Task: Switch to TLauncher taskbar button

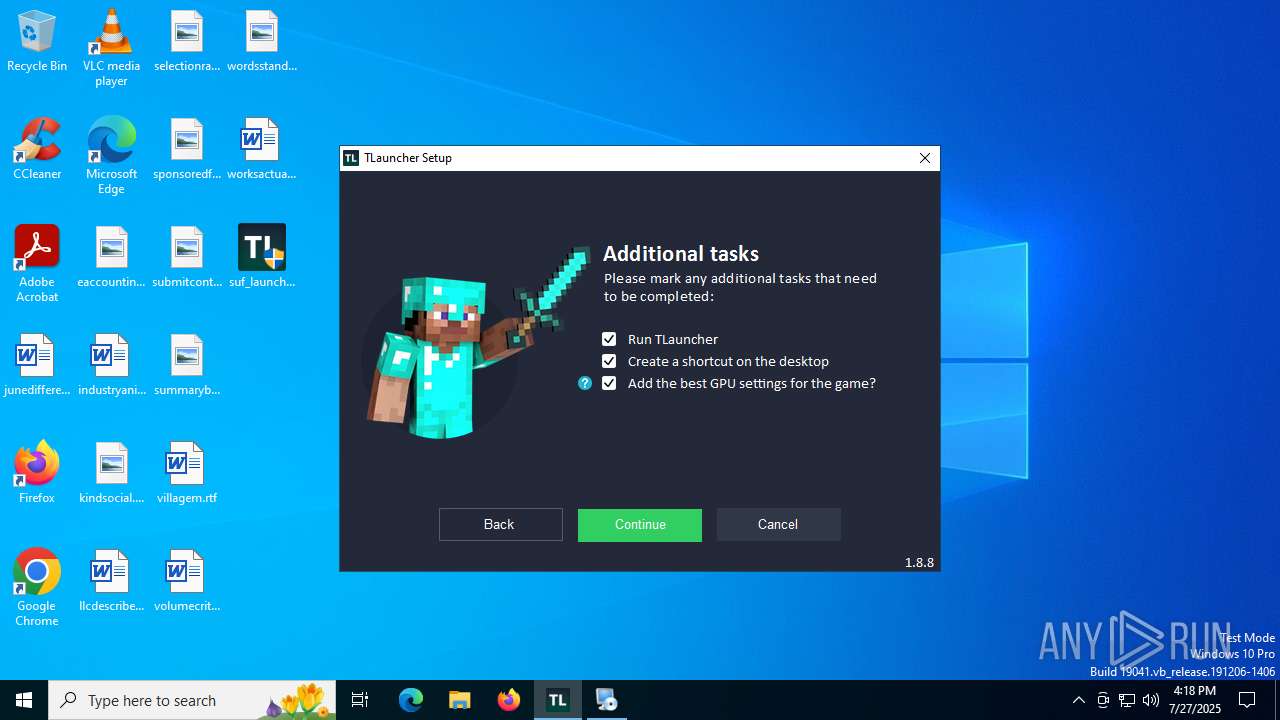Action: click(x=558, y=700)
